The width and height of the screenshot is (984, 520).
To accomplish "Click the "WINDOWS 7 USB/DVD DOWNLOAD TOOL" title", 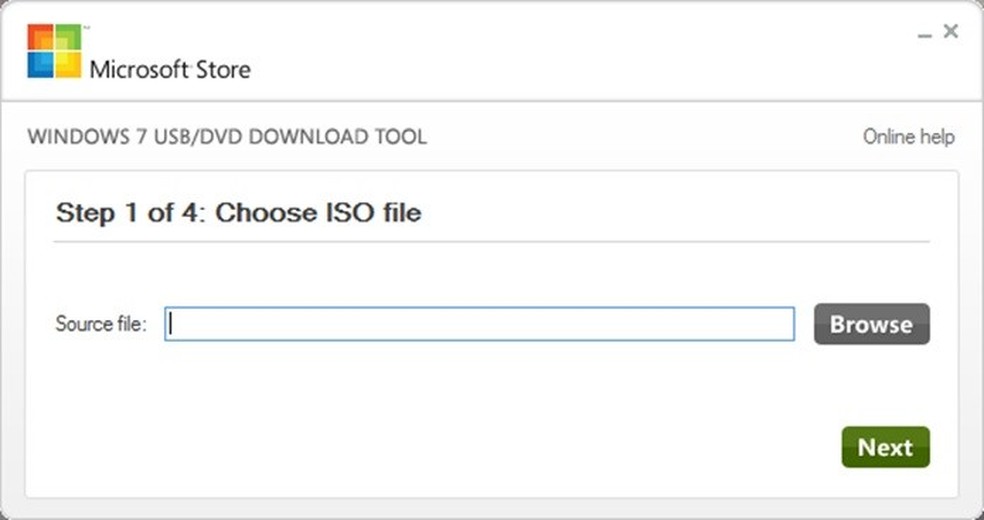I will (227, 137).
